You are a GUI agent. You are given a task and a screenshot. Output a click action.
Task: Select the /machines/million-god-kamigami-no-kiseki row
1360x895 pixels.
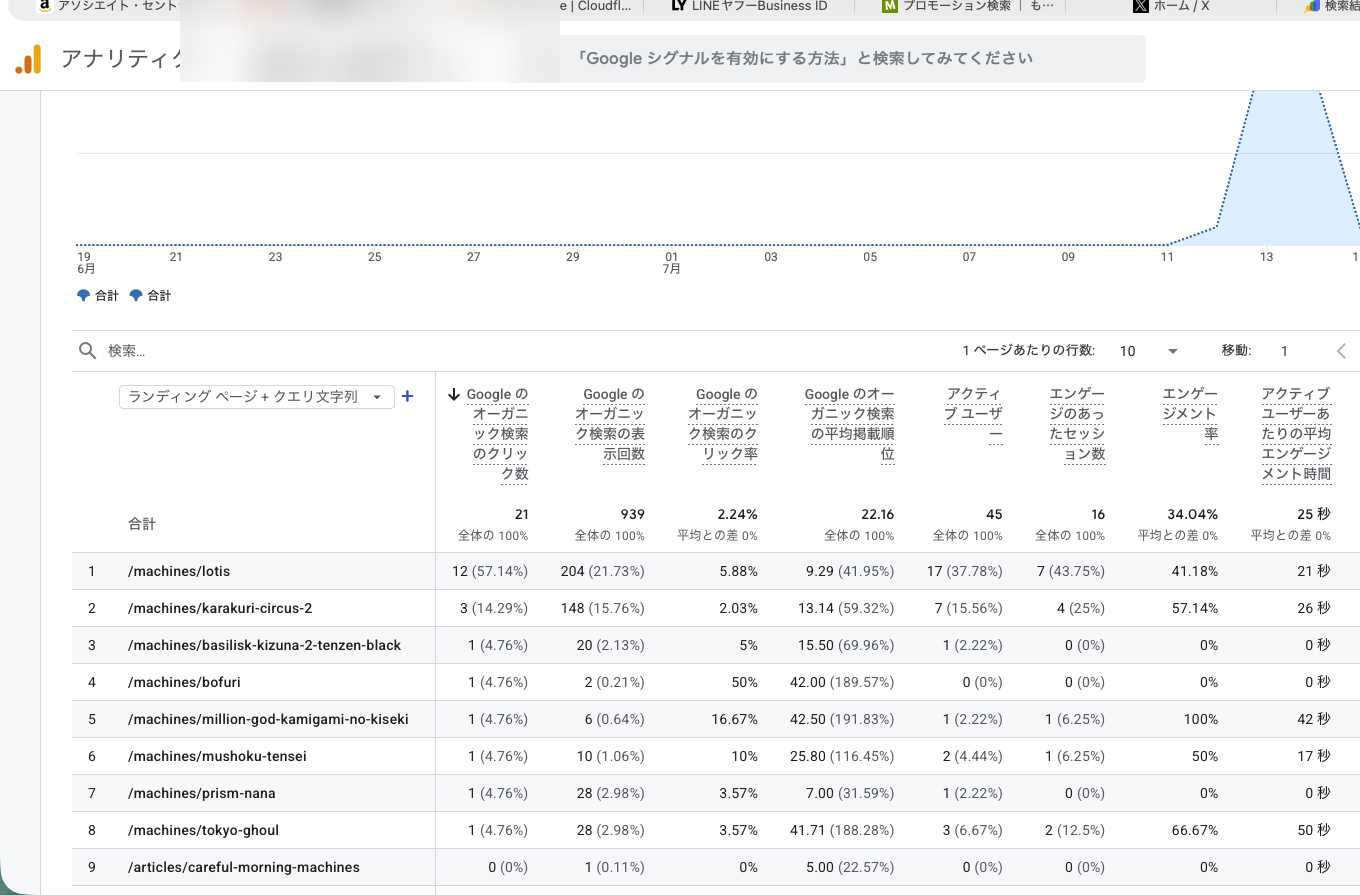click(716, 719)
